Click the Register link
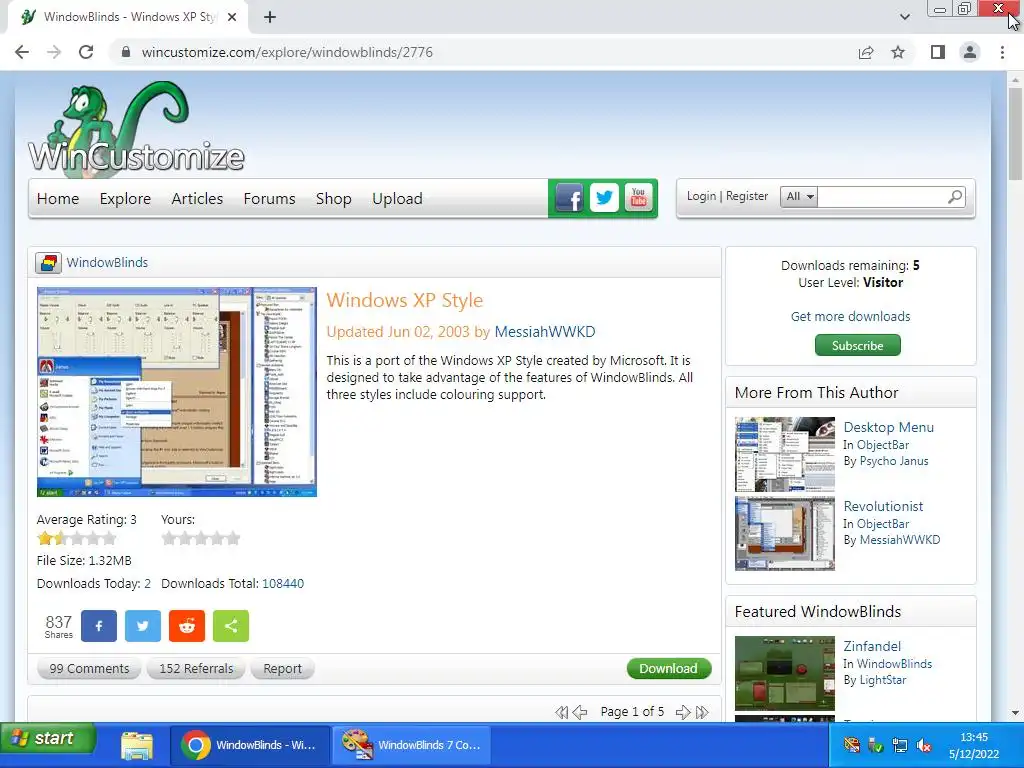This screenshot has height=768, width=1024. tap(746, 196)
